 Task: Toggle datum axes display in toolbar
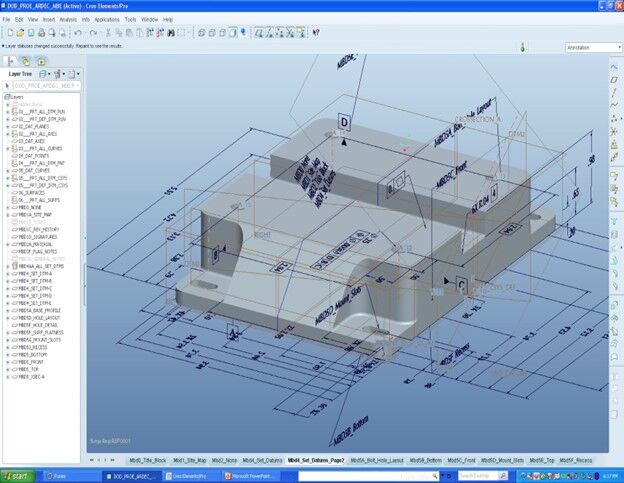point(269,32)
